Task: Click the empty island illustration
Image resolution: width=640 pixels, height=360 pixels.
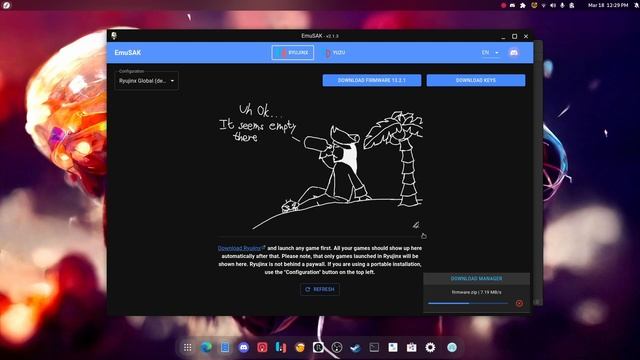Action: click(x=320, y=167)
